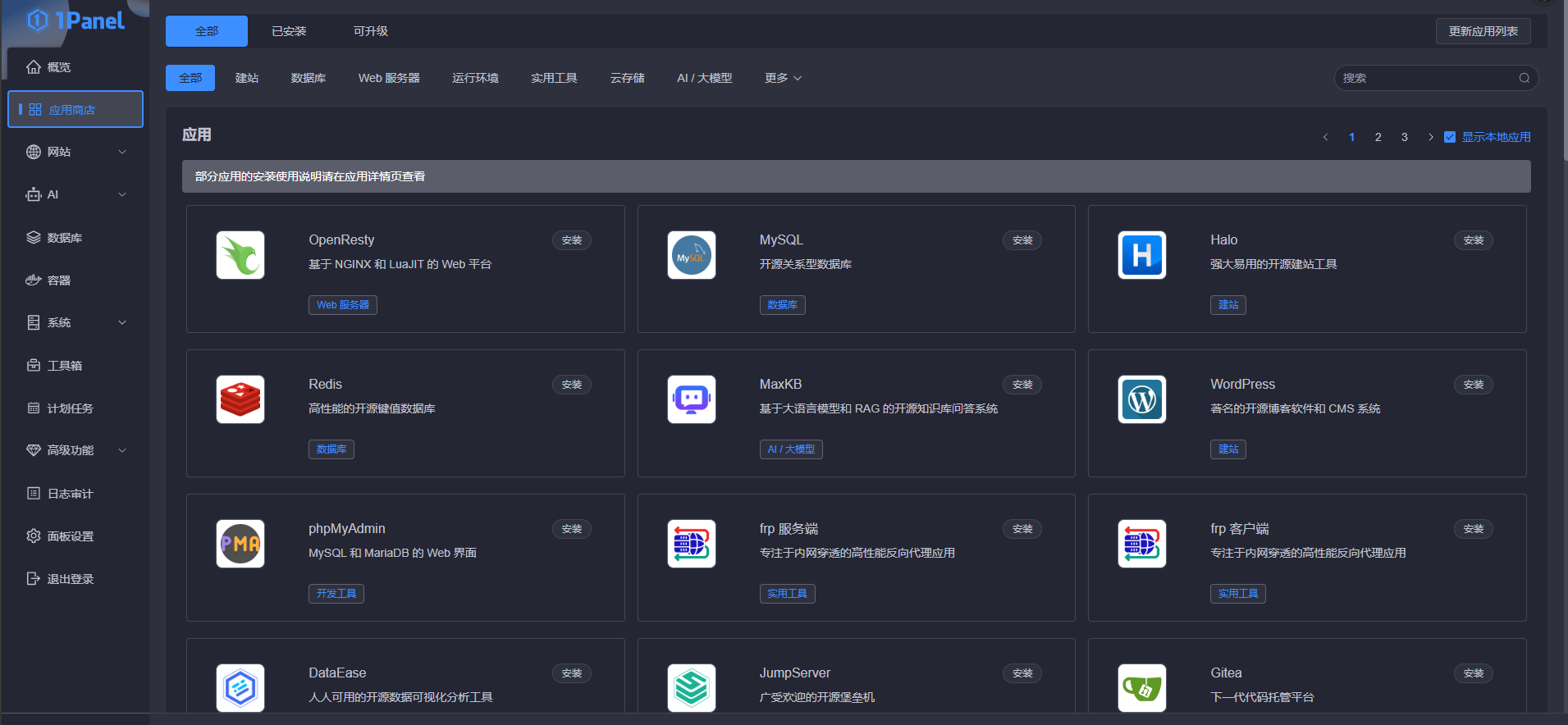Focus the 搜索 search field
Viewport: 1568px width, 725px height.
click(x=1436, y=78)
